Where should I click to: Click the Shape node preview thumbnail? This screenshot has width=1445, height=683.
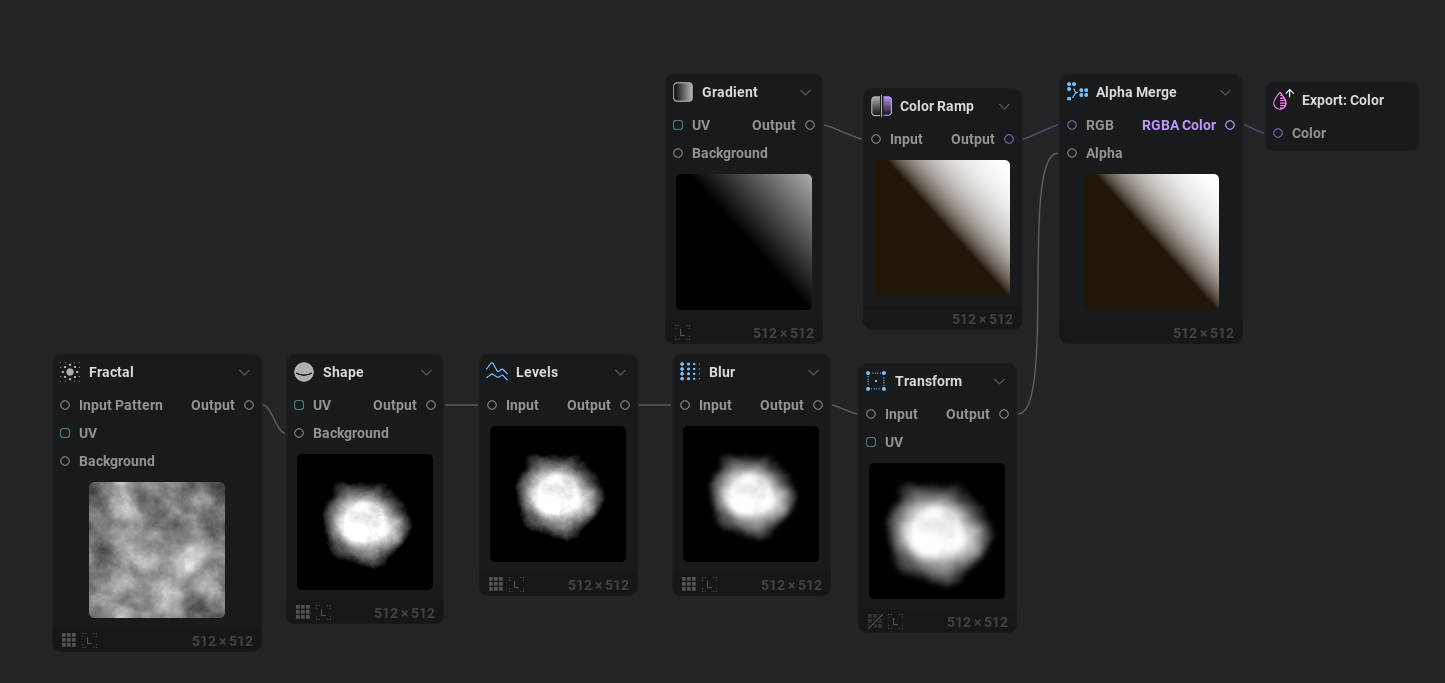[x=365, y=521]
